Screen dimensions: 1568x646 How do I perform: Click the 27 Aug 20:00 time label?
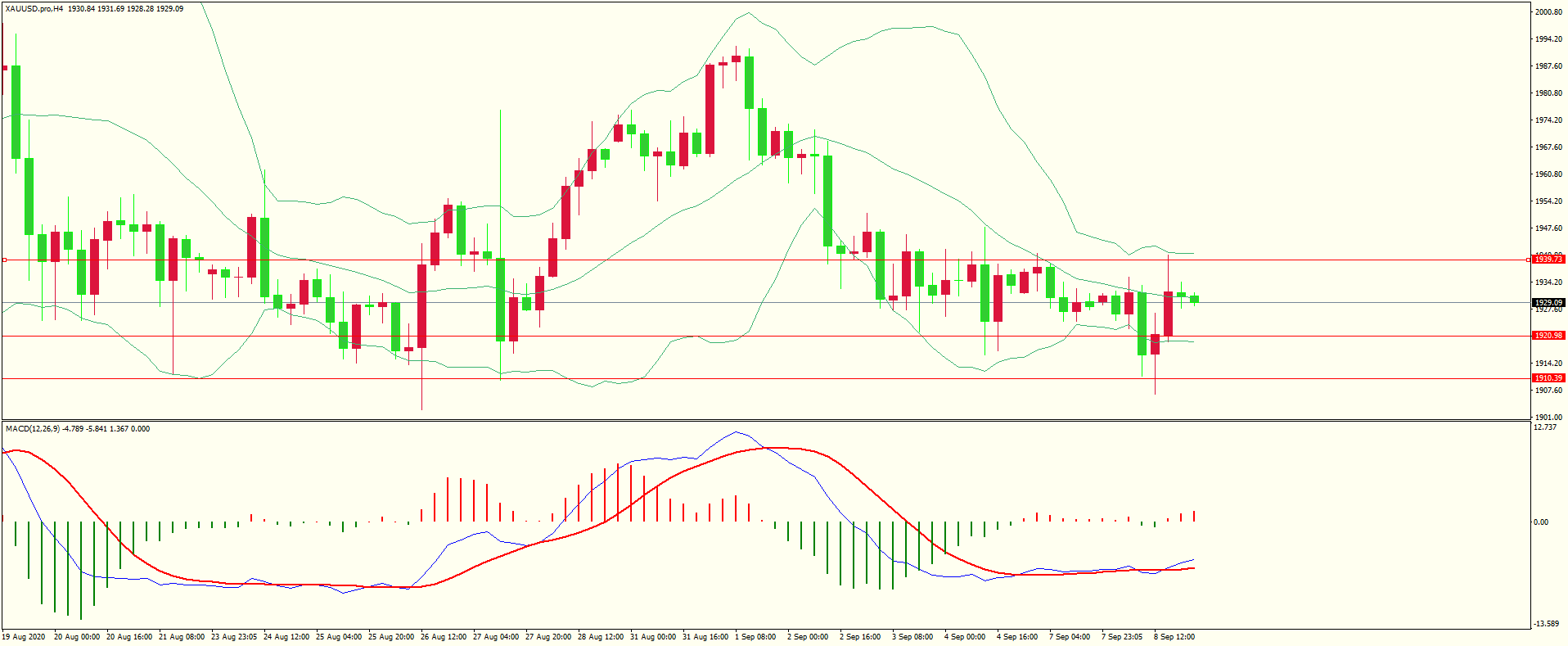(548, 637)
